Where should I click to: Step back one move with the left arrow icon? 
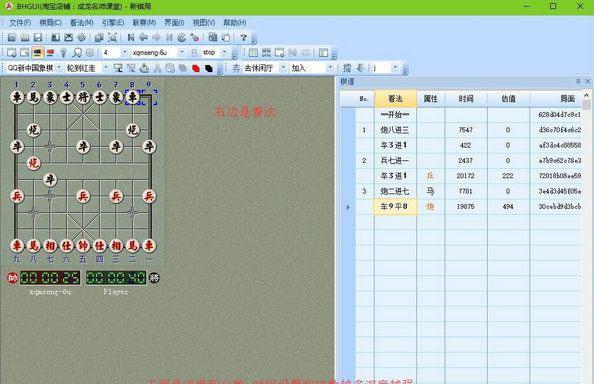(143, 37)
